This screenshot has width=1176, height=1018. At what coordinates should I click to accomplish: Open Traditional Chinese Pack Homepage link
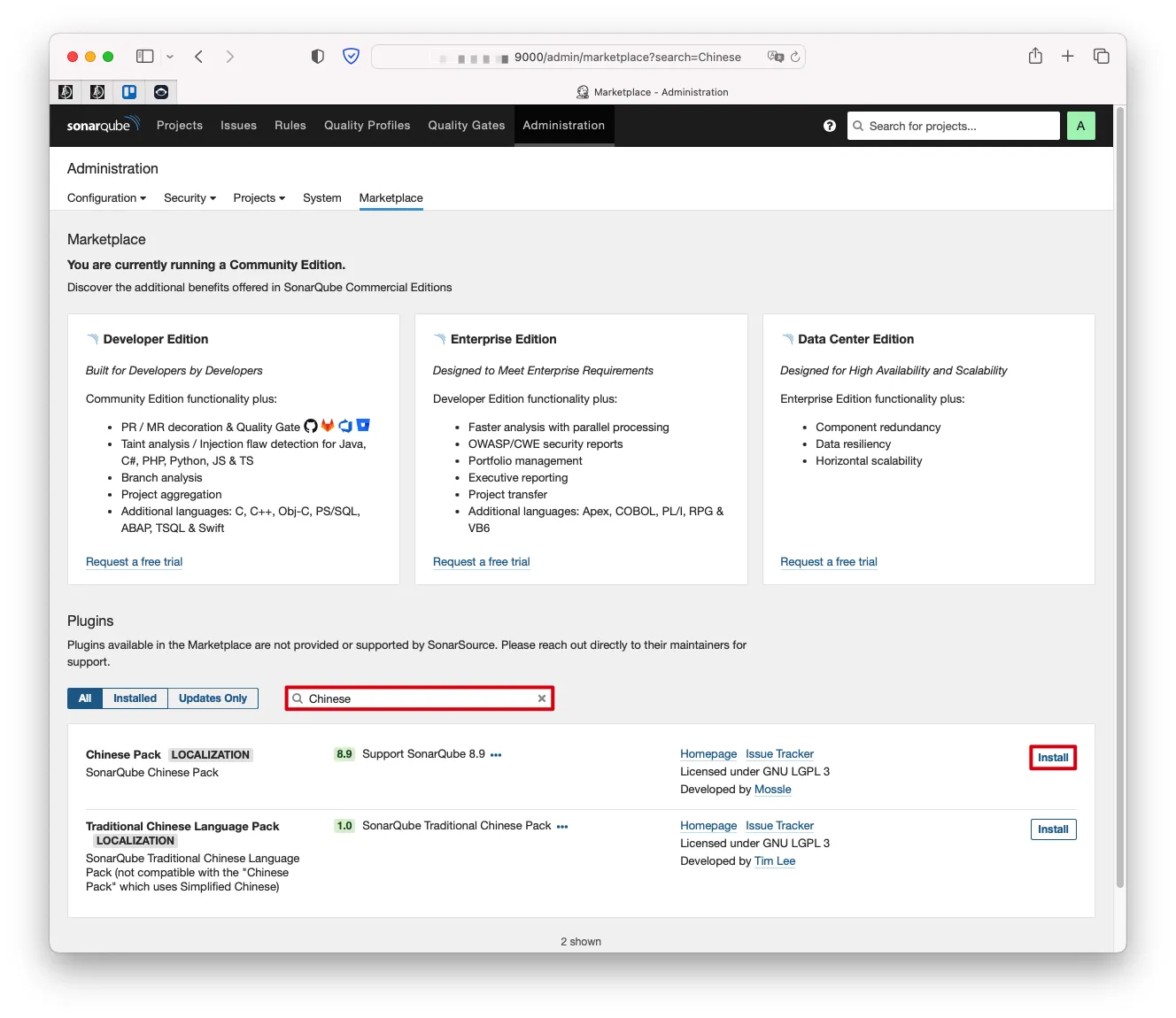click(x=708, y=826)
